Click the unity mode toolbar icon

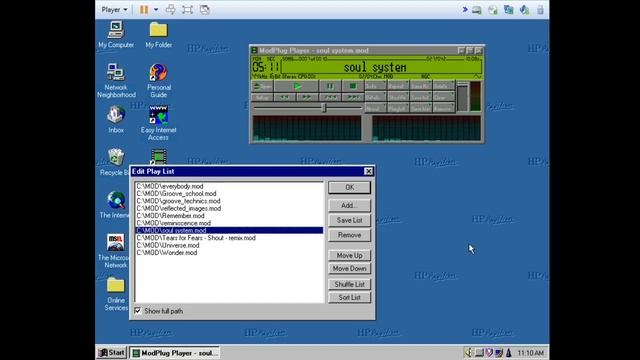(x=204, y=9)
